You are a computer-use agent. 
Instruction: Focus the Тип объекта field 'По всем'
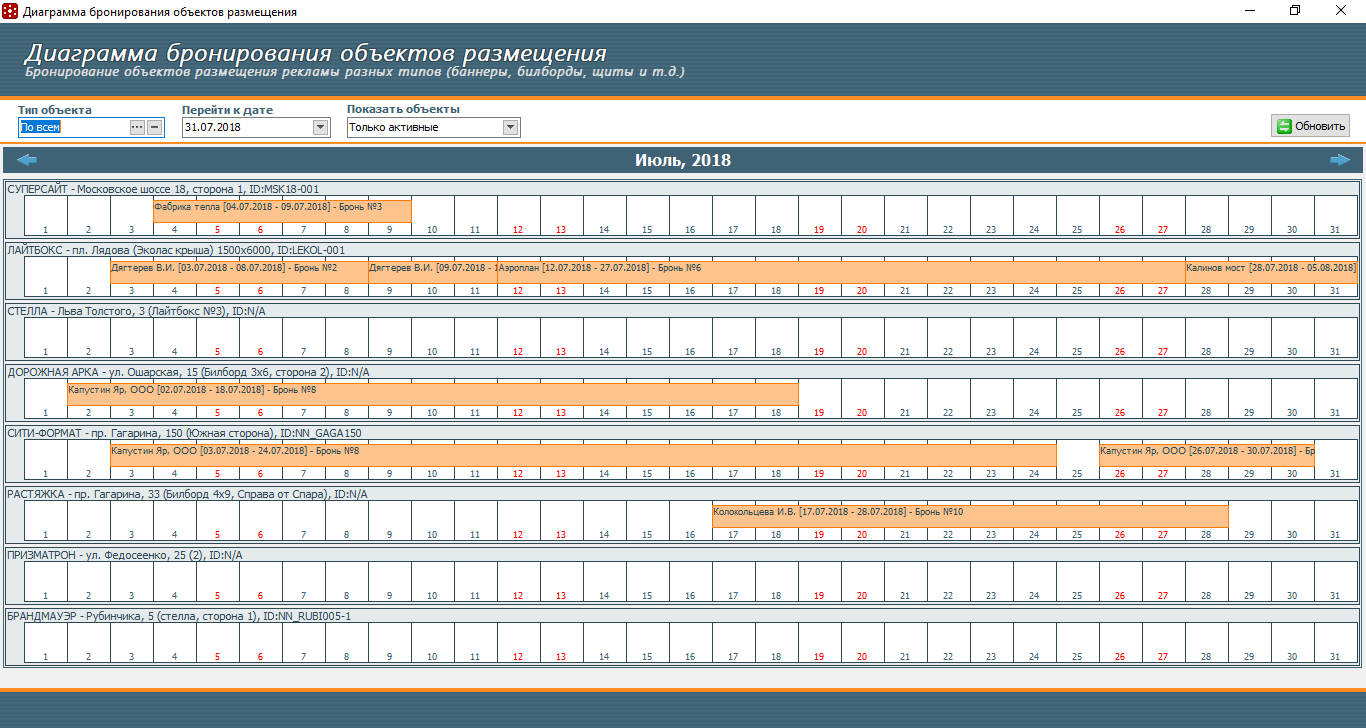click(74, 127)
